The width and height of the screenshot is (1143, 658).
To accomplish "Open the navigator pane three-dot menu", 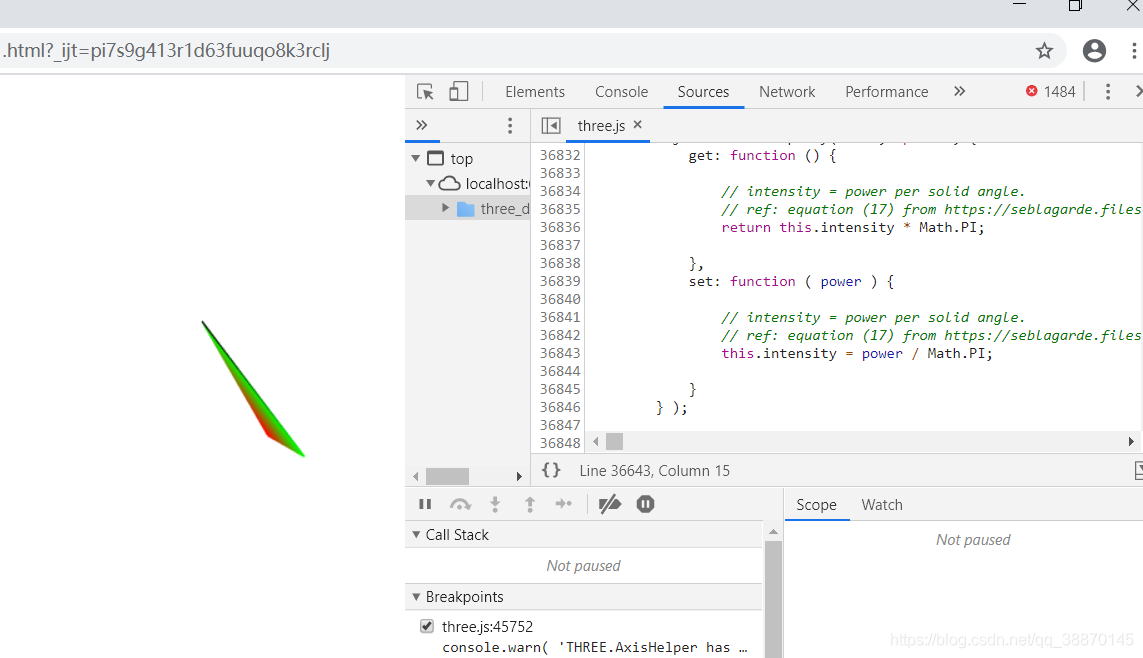I will pos(510,125).
